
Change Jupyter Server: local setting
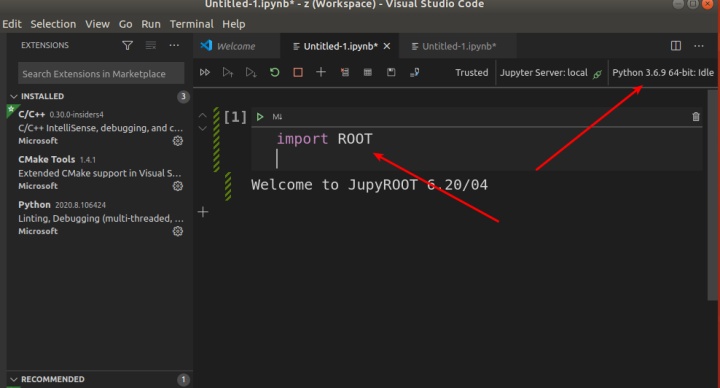tap(544, 73)
